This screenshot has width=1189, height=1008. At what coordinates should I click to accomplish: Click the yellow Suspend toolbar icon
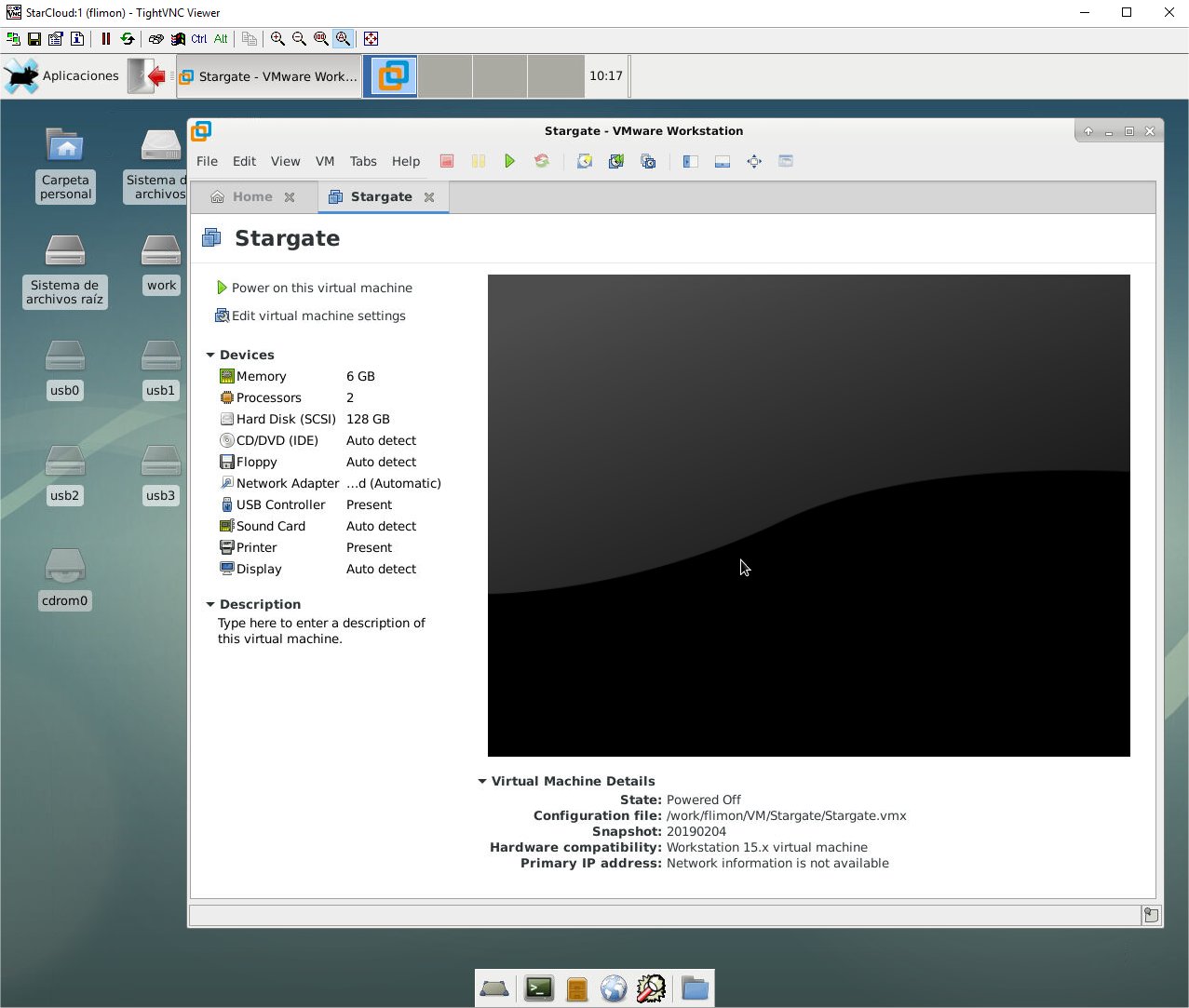[479, 161]
